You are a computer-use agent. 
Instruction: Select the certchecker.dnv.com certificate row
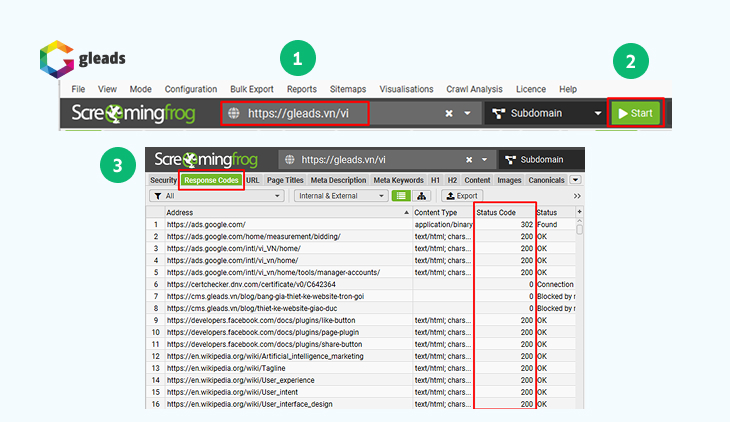point(361,285)
